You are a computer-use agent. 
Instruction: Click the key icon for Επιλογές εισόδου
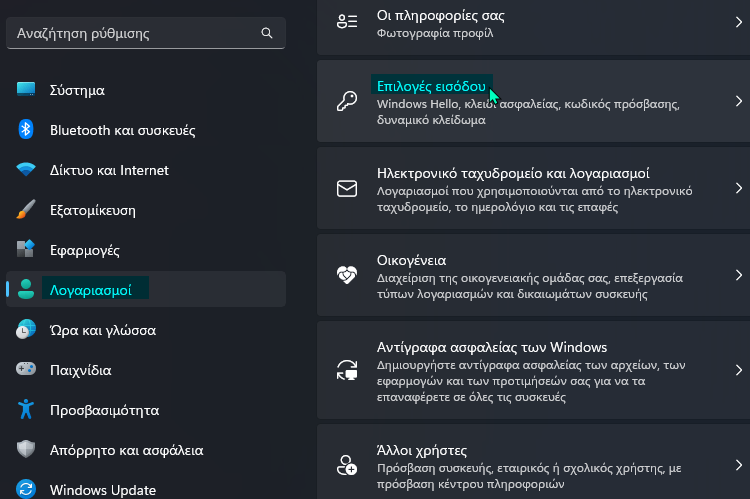click(347, 101)
